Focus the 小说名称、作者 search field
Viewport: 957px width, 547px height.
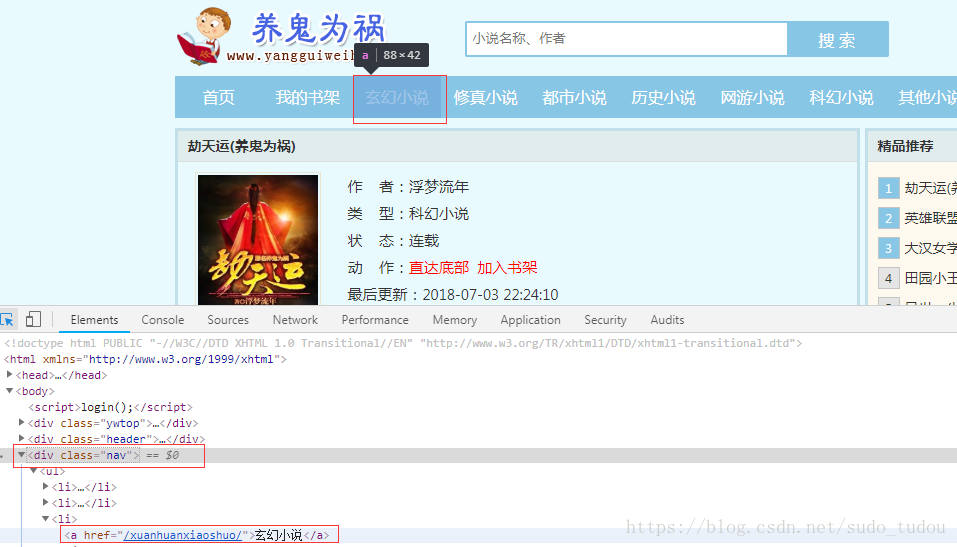[627, 39]
